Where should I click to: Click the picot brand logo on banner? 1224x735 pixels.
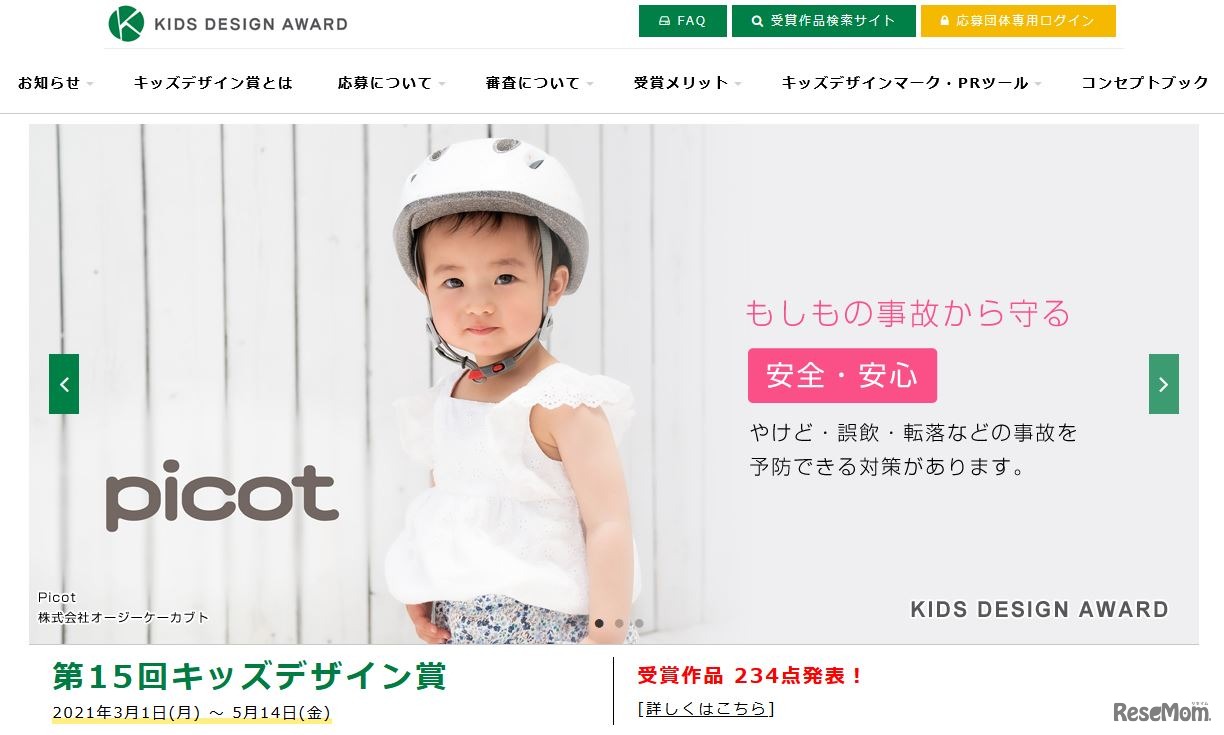[x=222, y=495]
